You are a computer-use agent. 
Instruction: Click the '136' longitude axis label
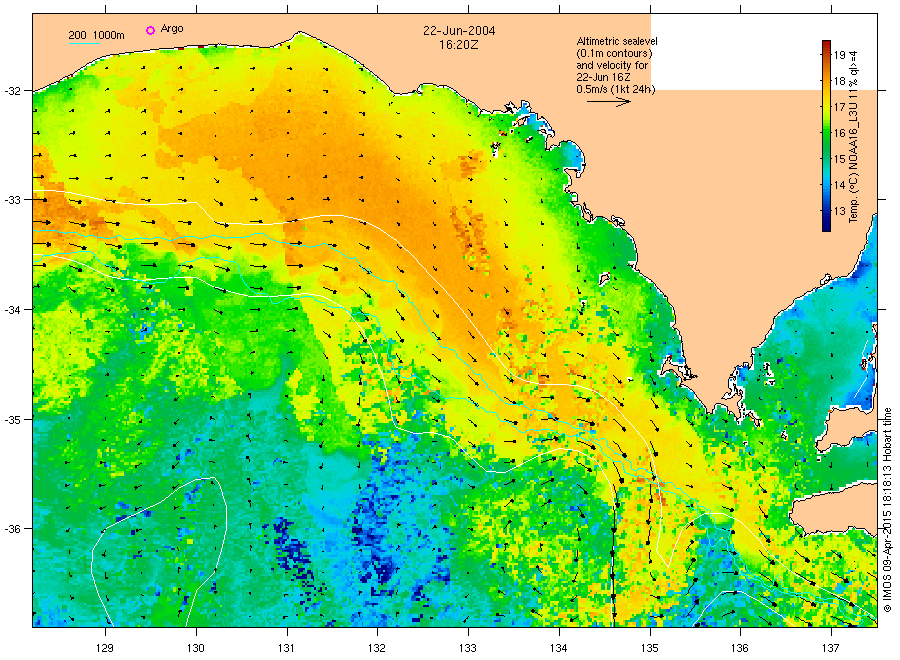740,648
